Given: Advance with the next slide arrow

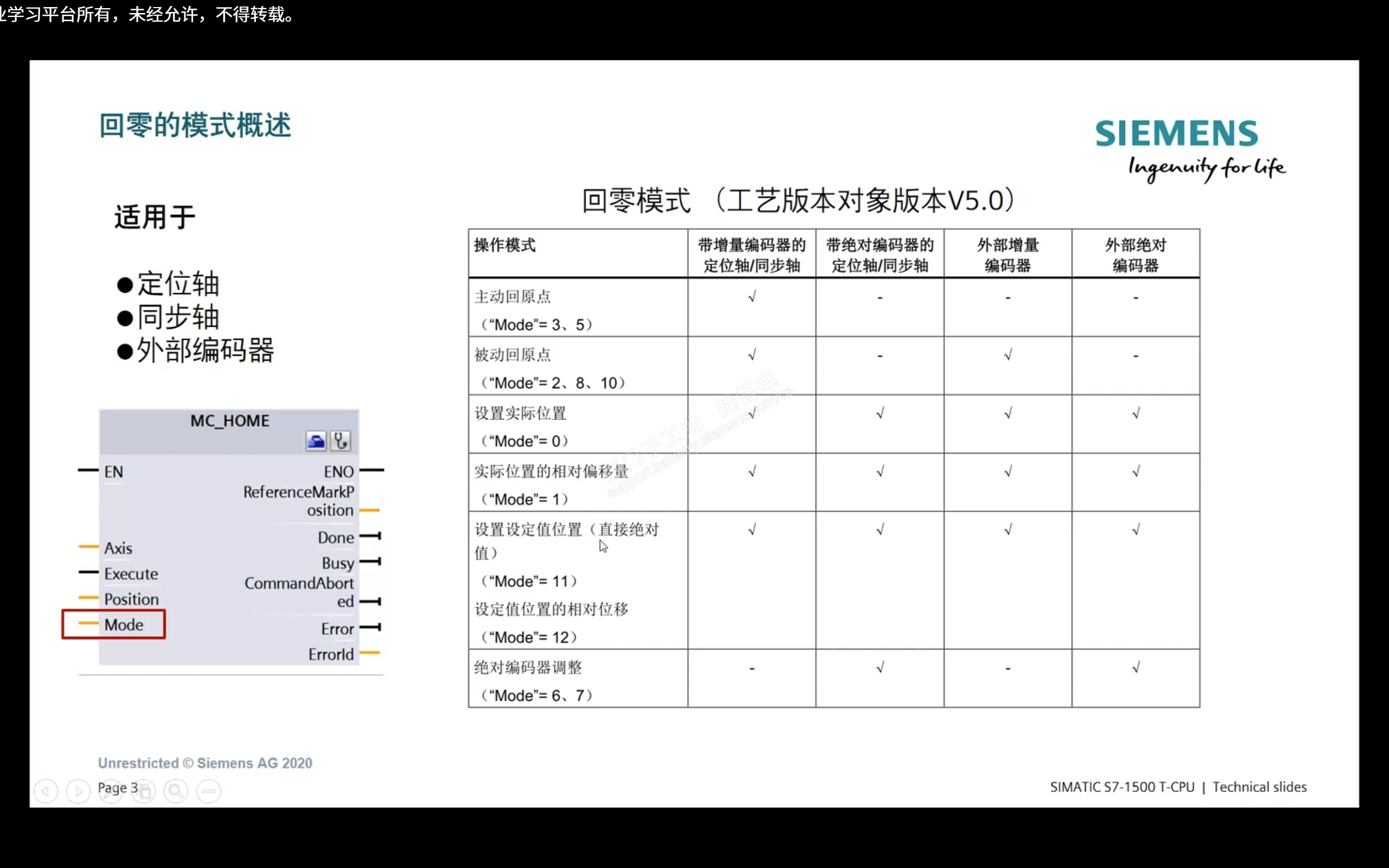Looking at the screenshot, I should click(x=78, y=791).
